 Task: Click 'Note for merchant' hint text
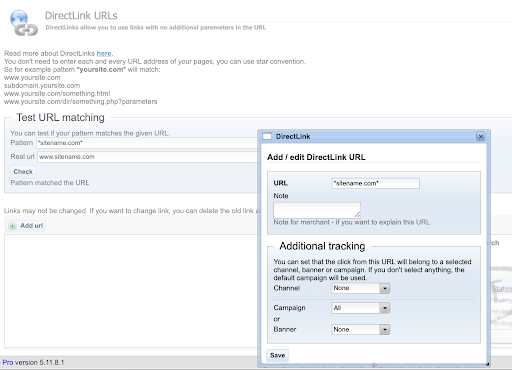pyautogui.click(x=352, y=222)
